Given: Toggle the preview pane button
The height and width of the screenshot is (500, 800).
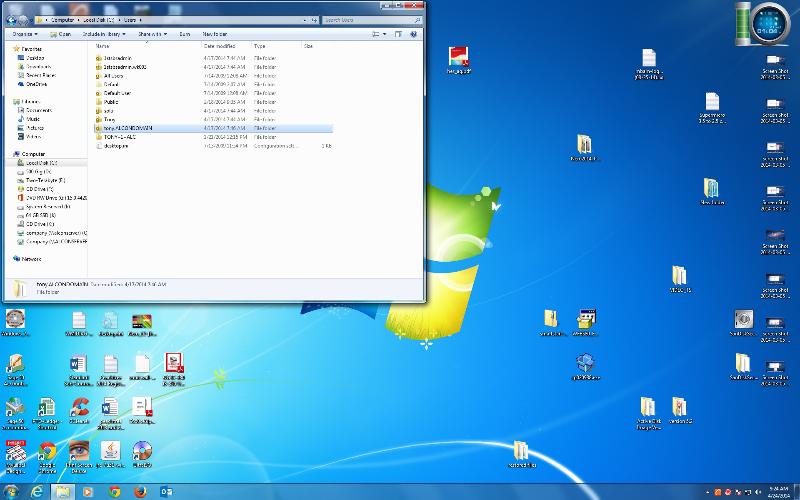Looking at the screenshot, I should click(398, 34).
